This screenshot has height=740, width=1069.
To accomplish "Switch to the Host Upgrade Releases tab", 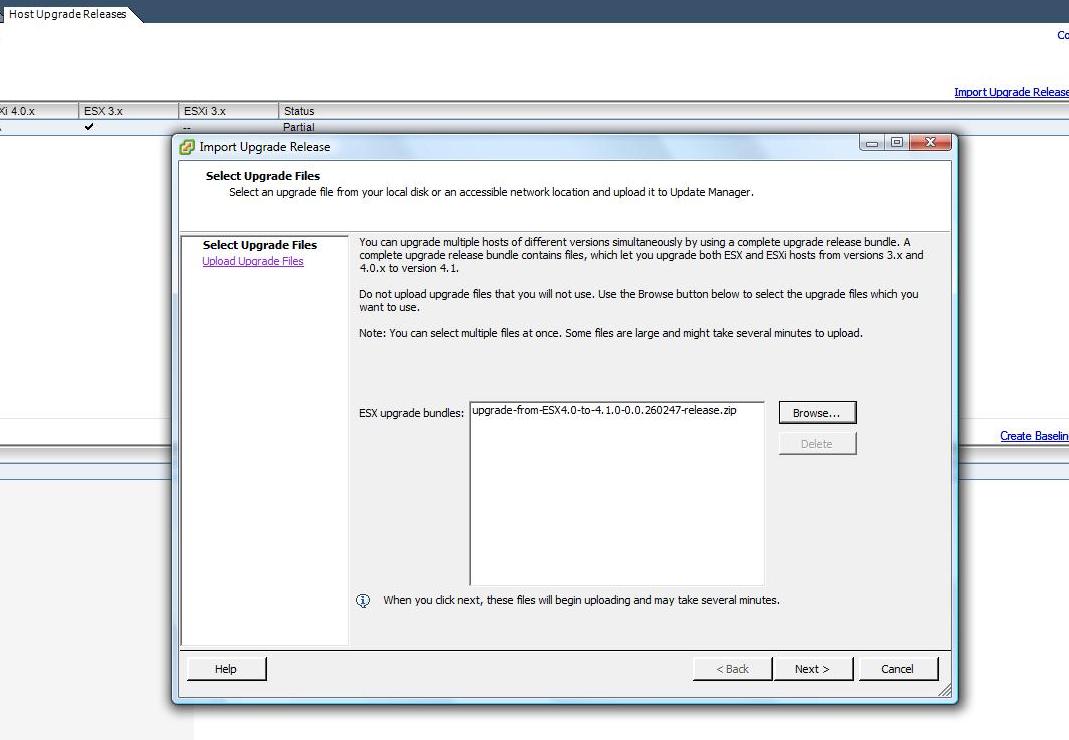I will 67,14.
